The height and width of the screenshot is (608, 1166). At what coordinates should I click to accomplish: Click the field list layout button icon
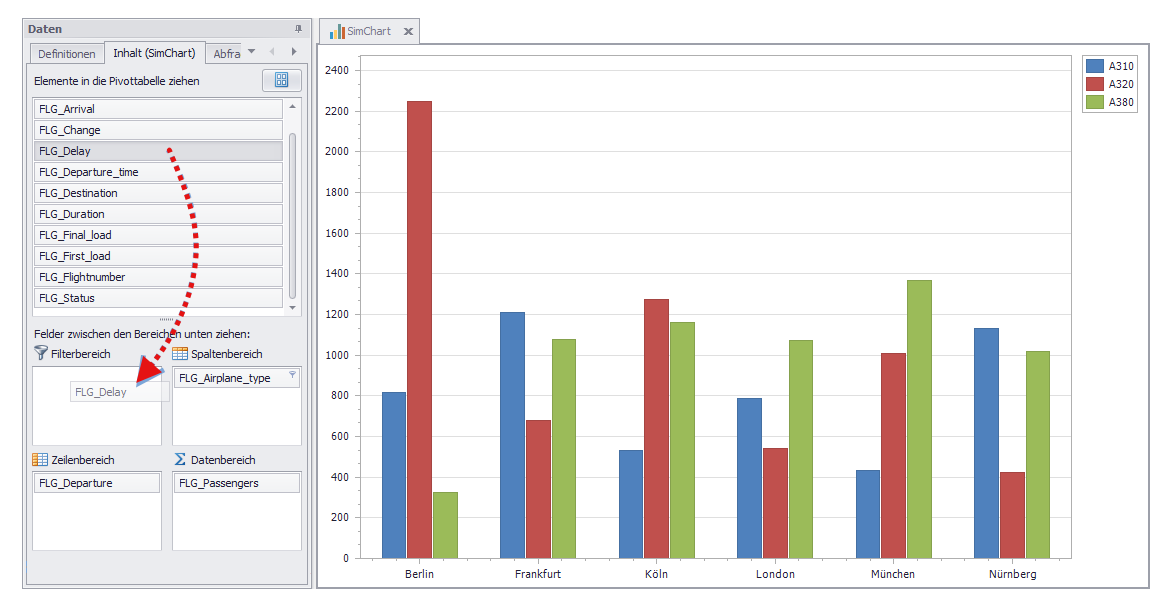[281, 81]
